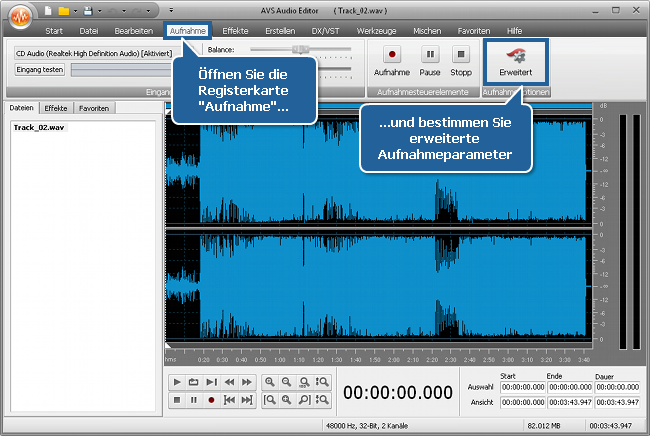Expand the undo history dropdown arrow
Screen dimensions: 650x436
tap(124, 11)
